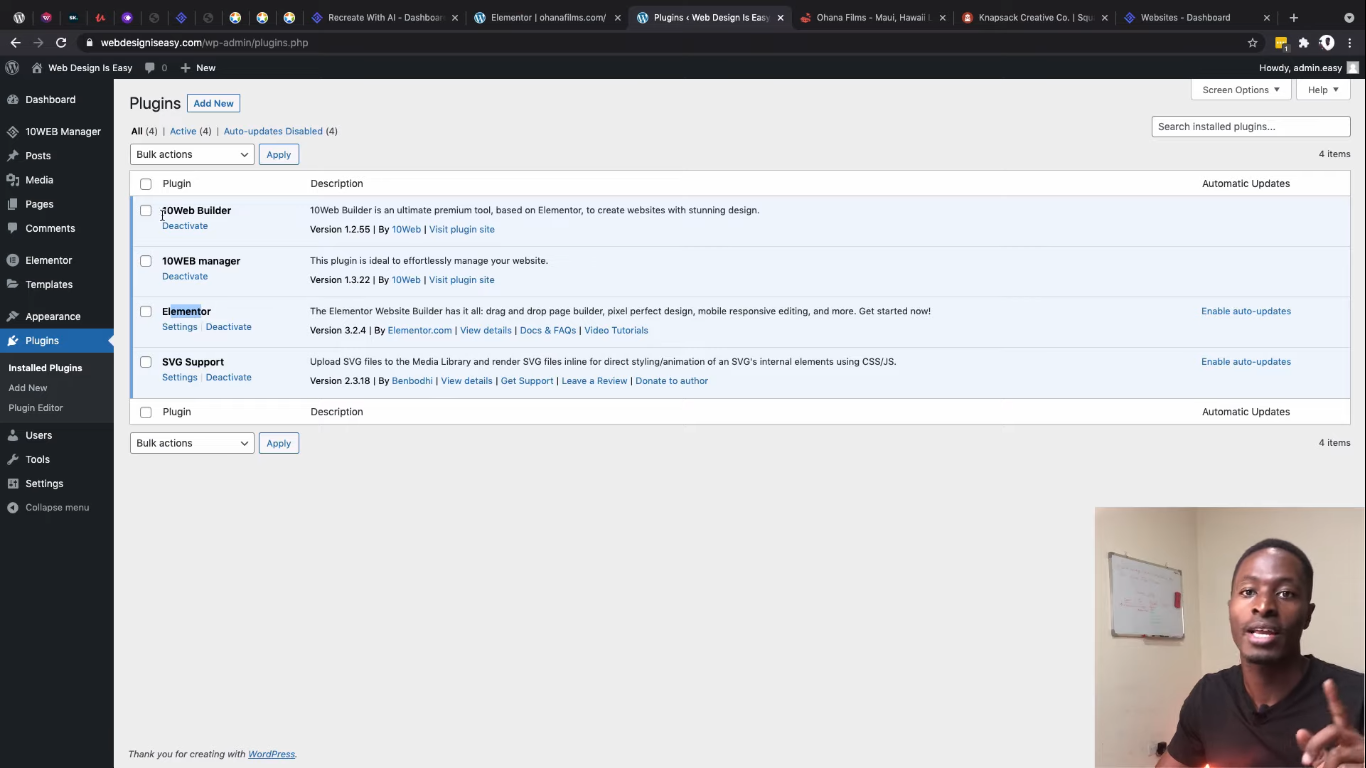
Task: Click the admin.easy avatar in the admin bar
Action: [x=1353, y=67]
